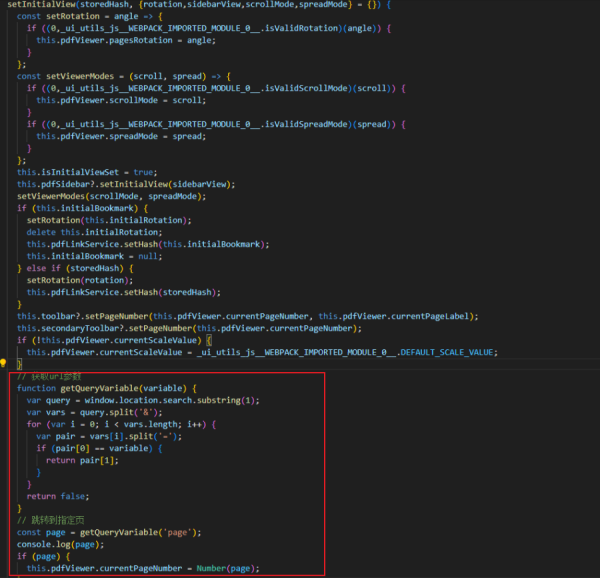Click the 'this.secondaryToolbar?.setPageNumber(' line
The height and width of the screenshot is (578, 600).
click(189, 328)
